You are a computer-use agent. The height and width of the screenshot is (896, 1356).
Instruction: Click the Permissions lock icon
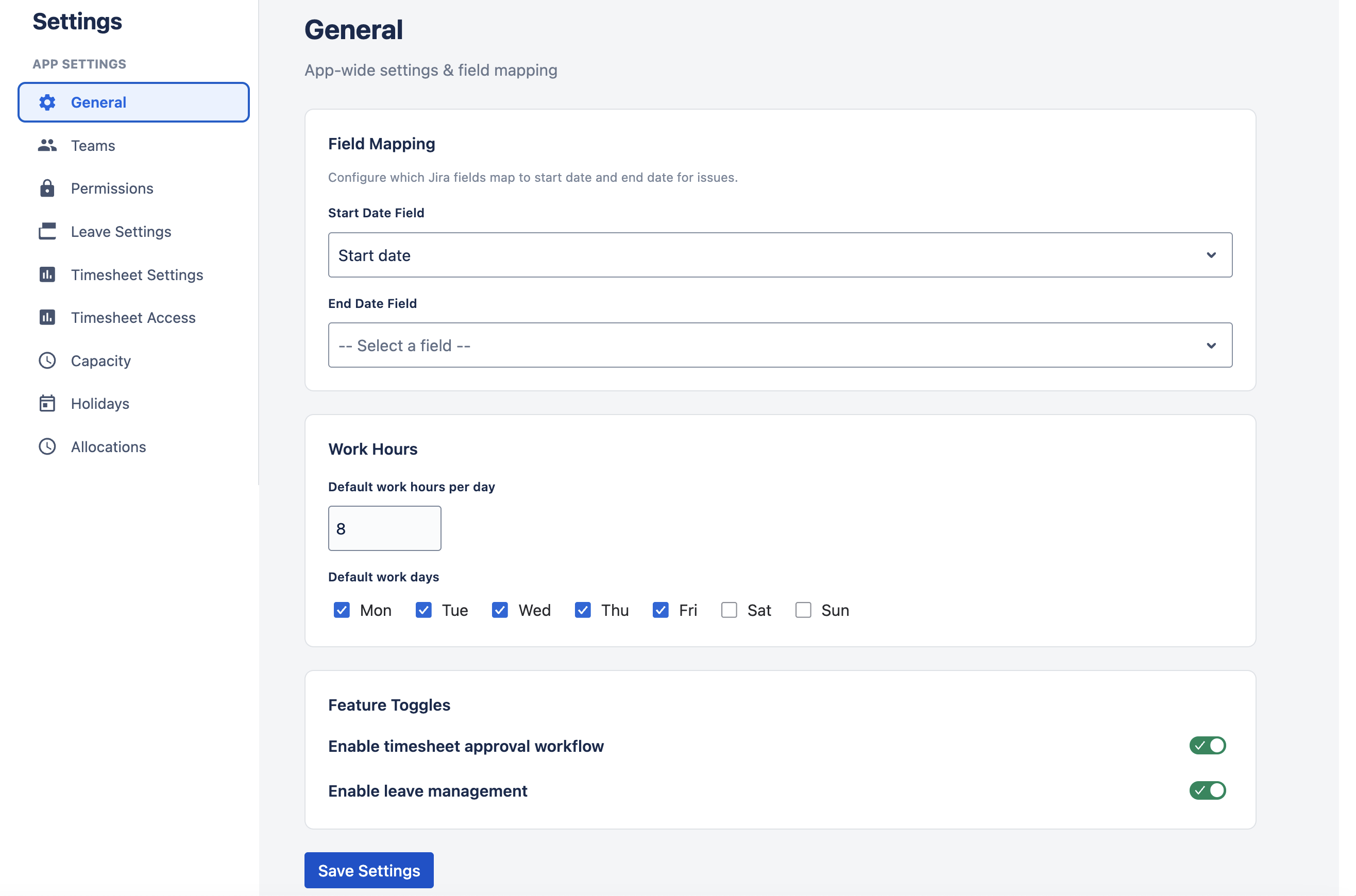tap(47, 188)
